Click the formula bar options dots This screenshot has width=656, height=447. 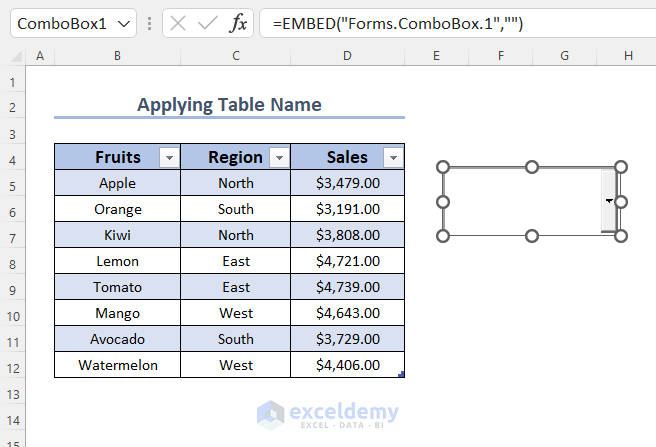pyautogui.click(x=149, y=23)
